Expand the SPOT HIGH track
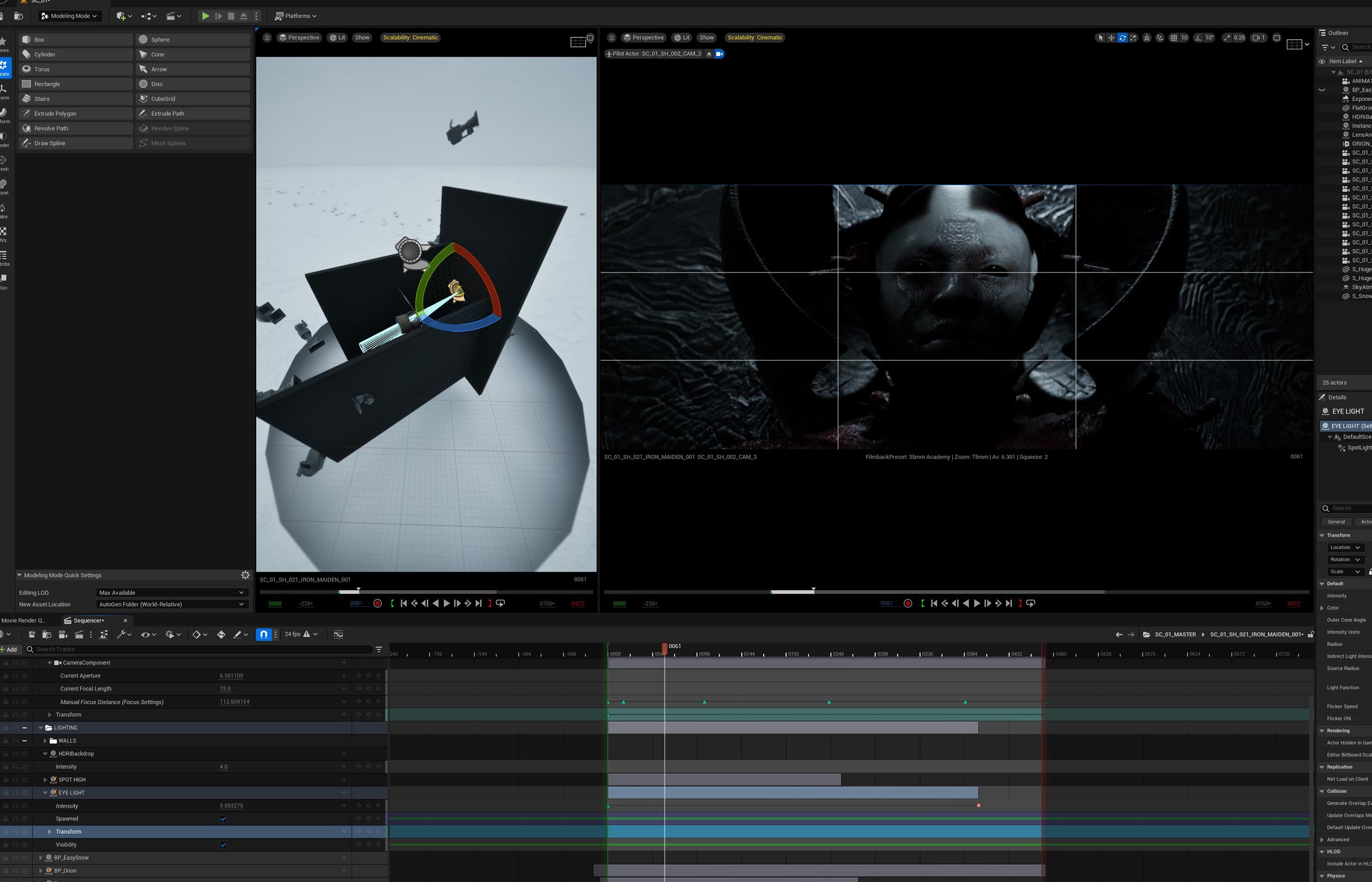The height and width of the screenshot is (882, 1372). 45,780
